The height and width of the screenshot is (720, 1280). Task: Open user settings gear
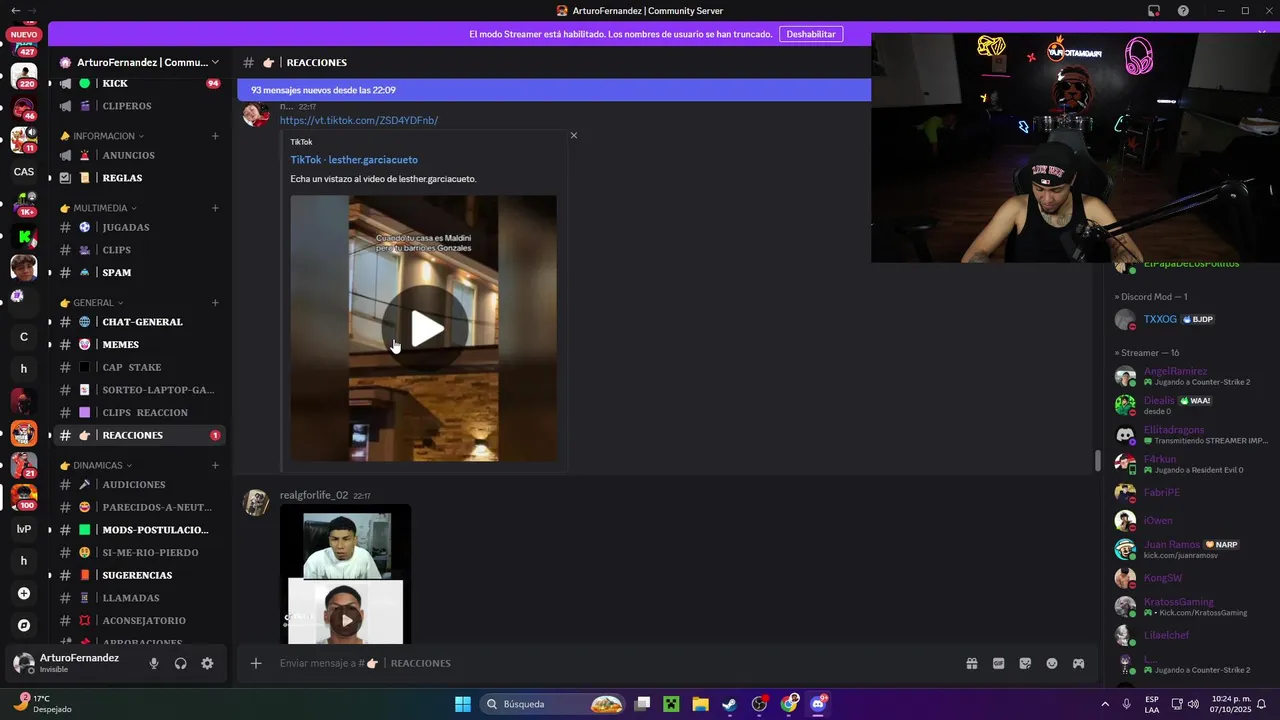click(207, 663)
